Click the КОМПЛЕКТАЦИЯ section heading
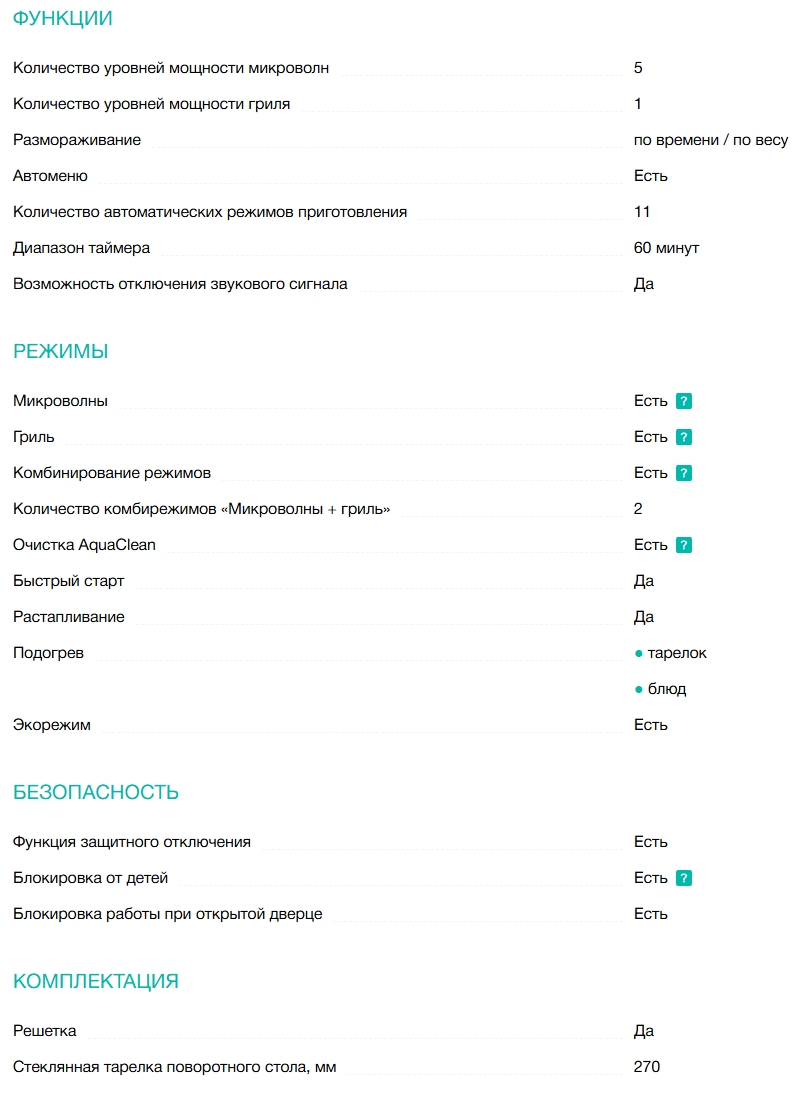This screenshot has height=1110, width=806. [x=96, y=981]
